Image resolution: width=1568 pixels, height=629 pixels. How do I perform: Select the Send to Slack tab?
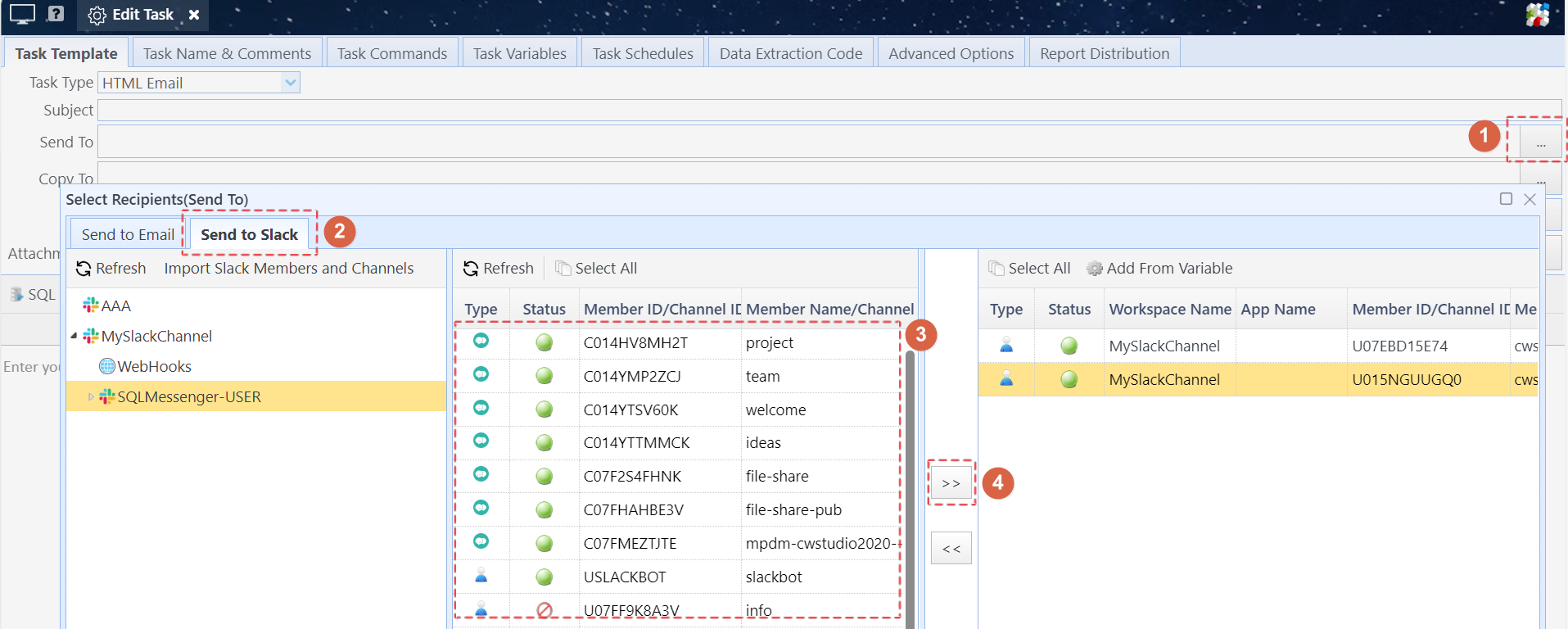249,234
